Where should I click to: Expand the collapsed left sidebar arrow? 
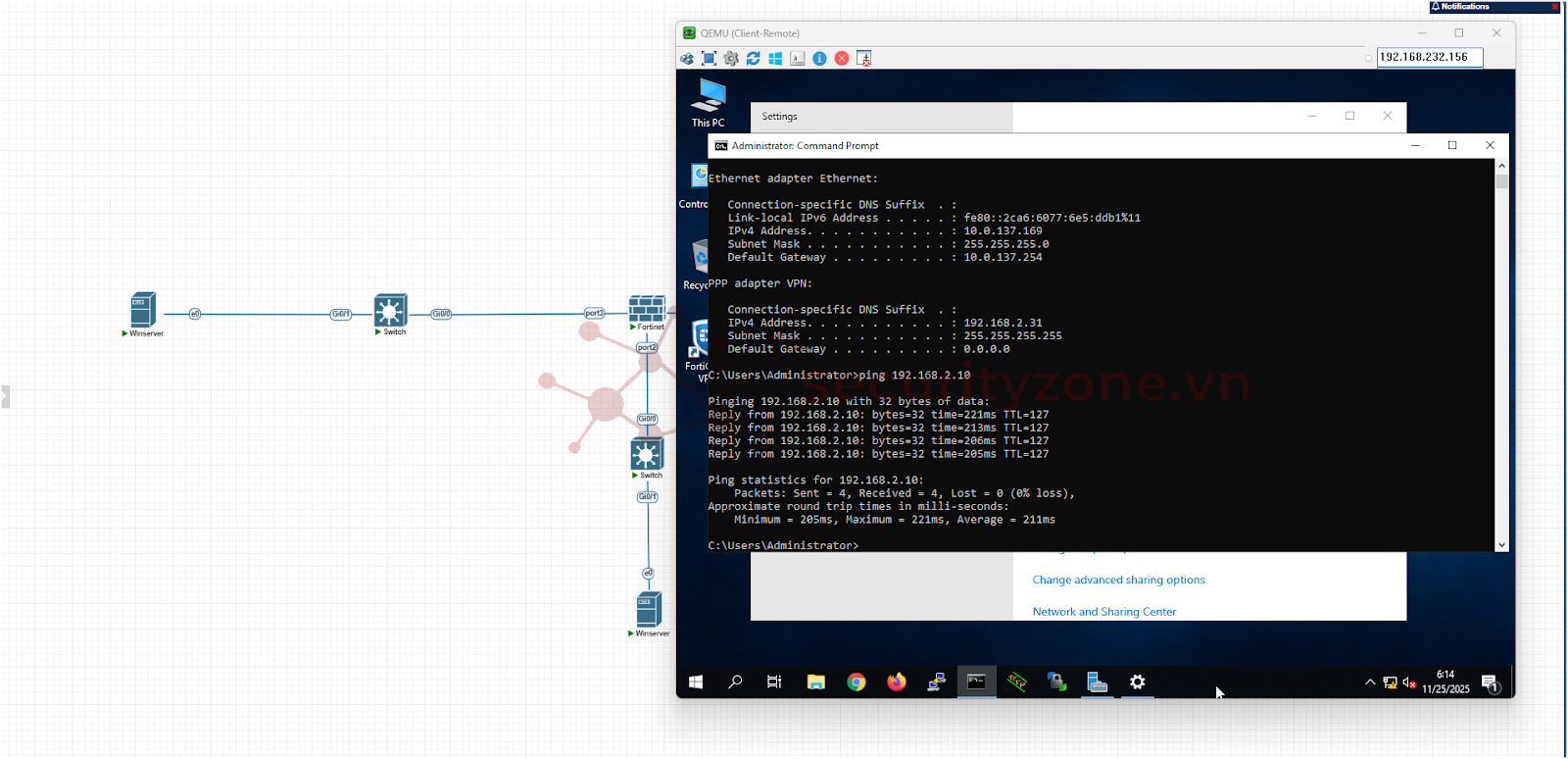click(4, 397)
